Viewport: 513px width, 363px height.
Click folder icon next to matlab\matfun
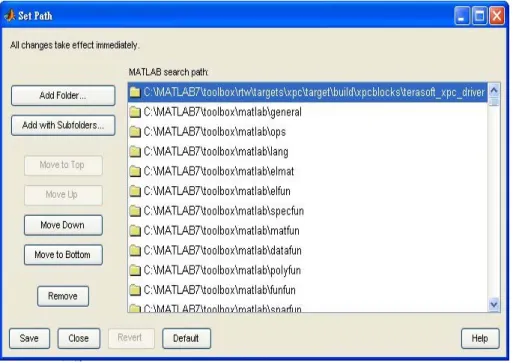tap(135, 231)
